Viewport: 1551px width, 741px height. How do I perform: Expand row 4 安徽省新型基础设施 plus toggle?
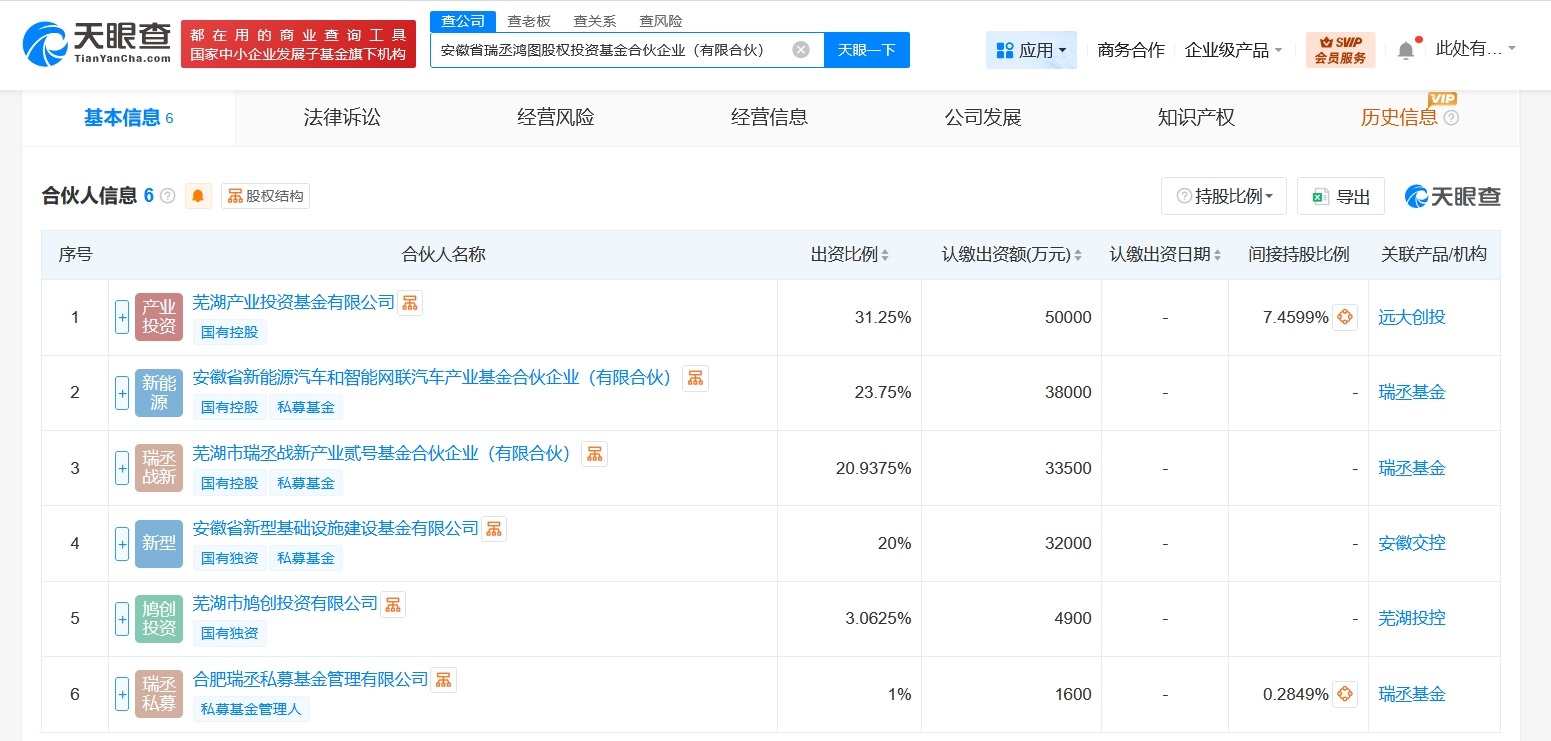coord(122,543)
